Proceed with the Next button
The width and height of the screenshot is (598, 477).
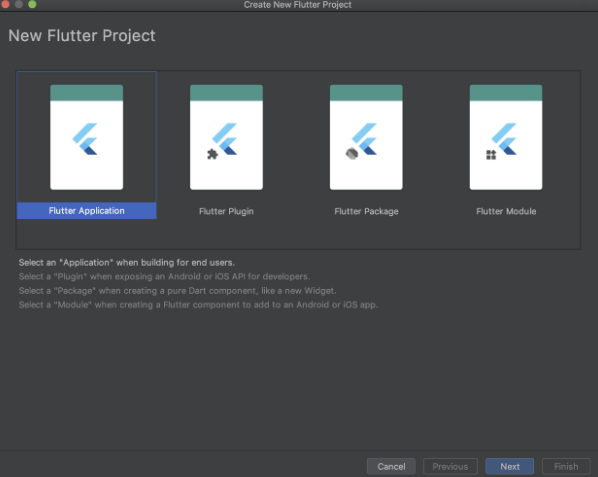tap(510, 466)
